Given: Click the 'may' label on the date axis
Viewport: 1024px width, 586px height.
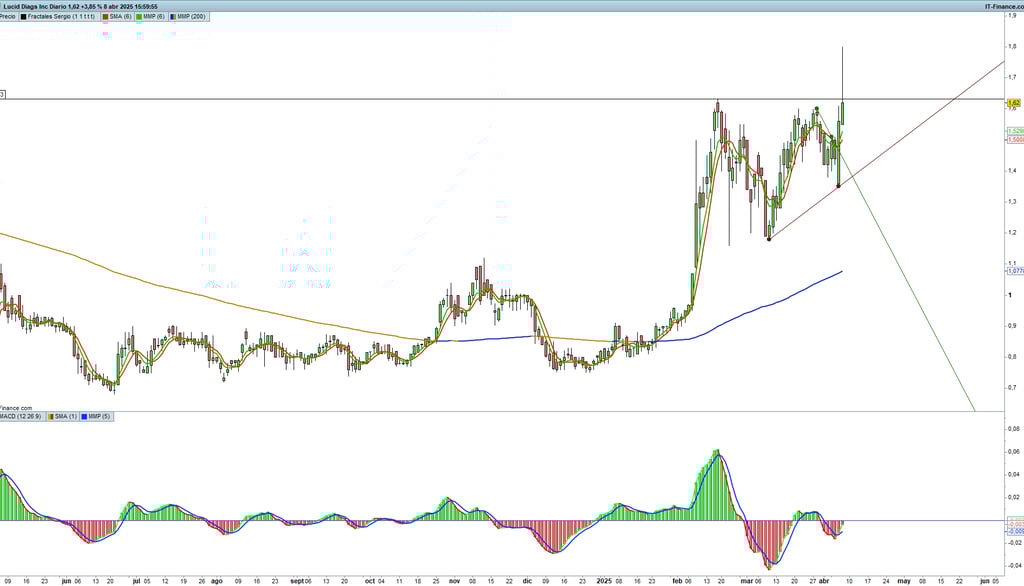Looking at the screenshot, I should [904, 581].
